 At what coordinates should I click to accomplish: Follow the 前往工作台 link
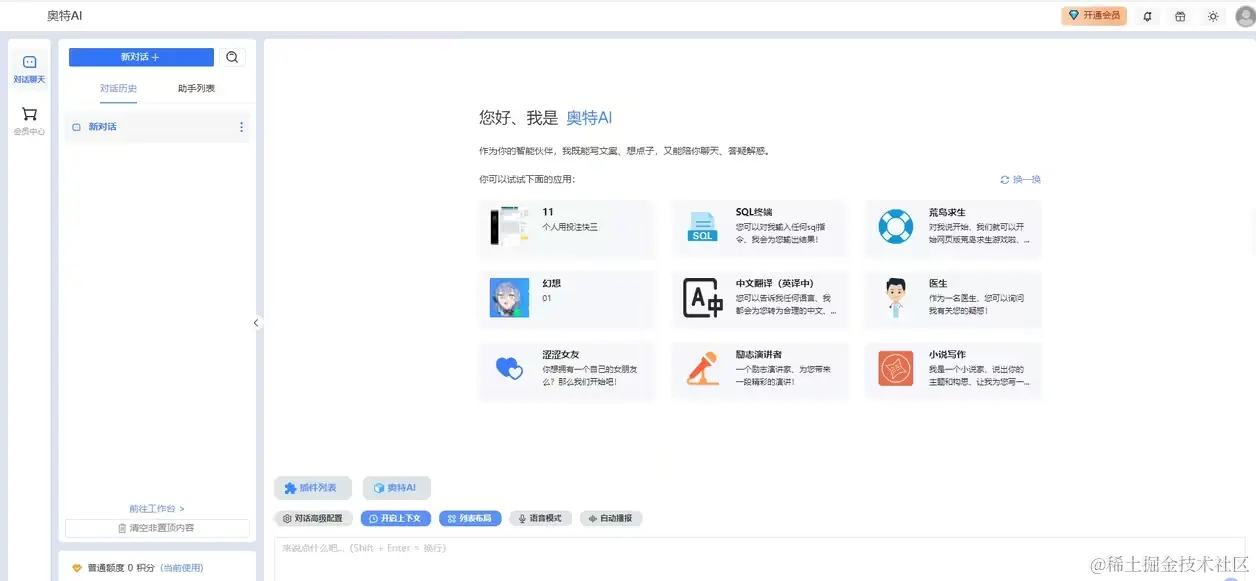[157, 509]
